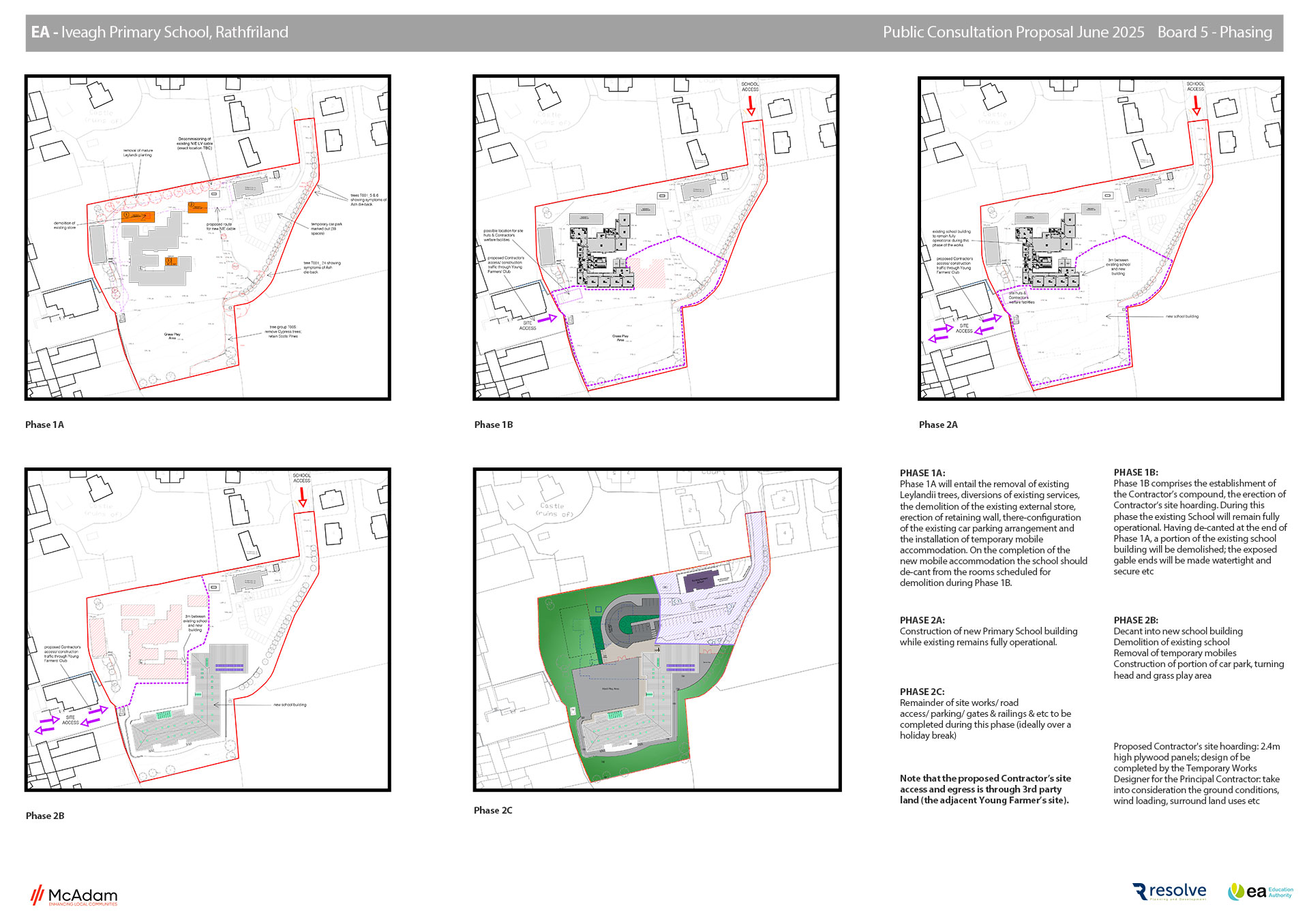Click red School Access arrow in Phase 1B map

point(751,106)
